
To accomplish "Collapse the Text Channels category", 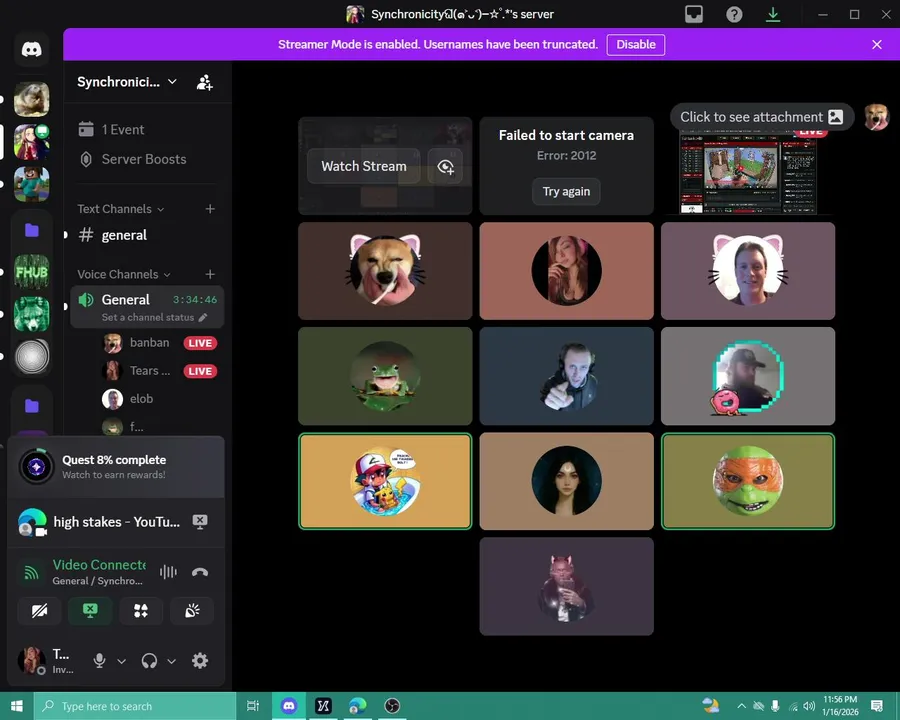I will (x=121, y=209).
